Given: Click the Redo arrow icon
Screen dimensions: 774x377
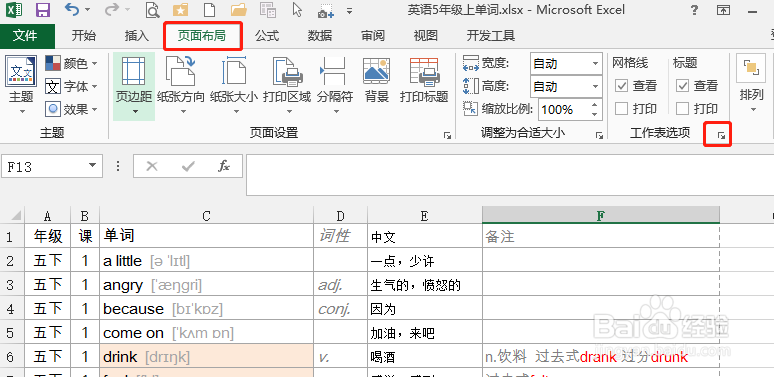Looking at the screenshot, I should point(112,9).
